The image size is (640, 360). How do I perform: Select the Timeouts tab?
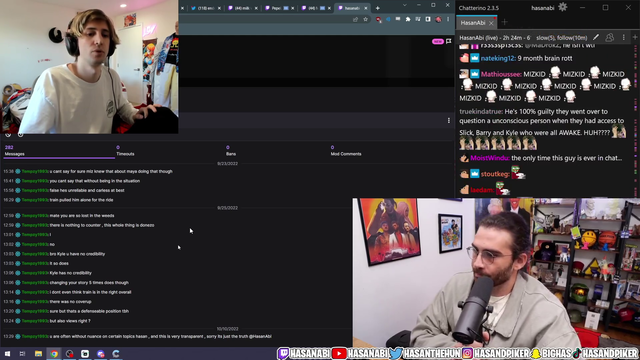tap(125, 151)
